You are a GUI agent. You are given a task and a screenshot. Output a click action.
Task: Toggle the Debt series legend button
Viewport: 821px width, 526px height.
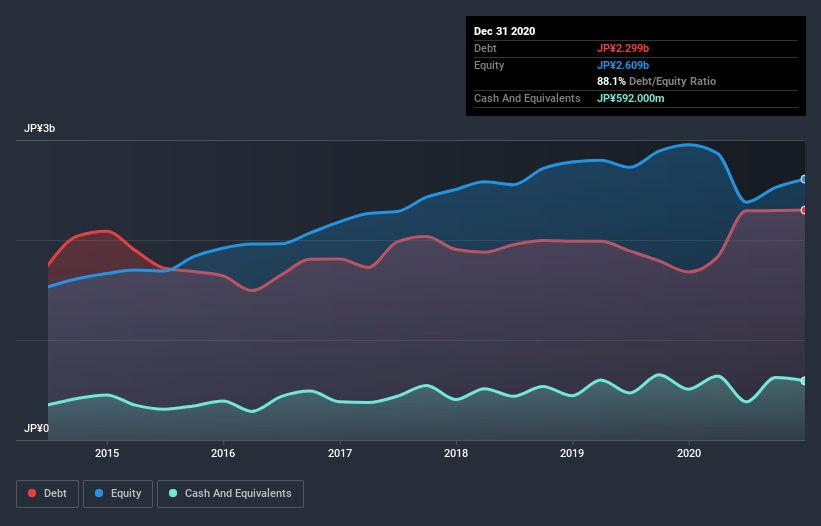pyautogui.click(x=48, y=494)
